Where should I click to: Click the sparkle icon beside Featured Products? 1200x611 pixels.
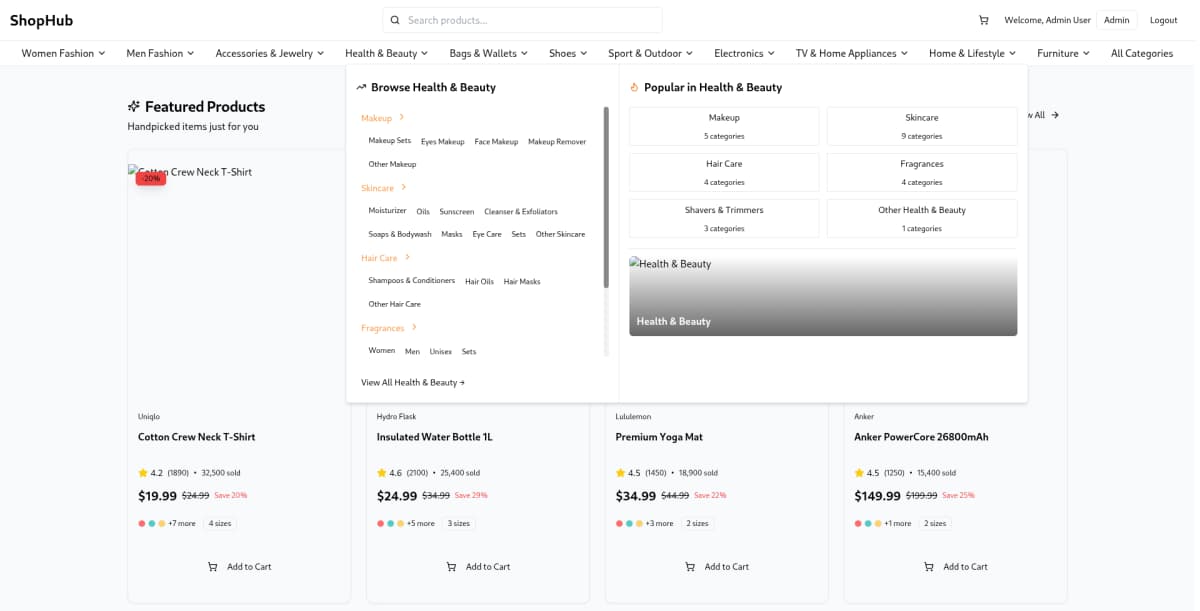135,106
